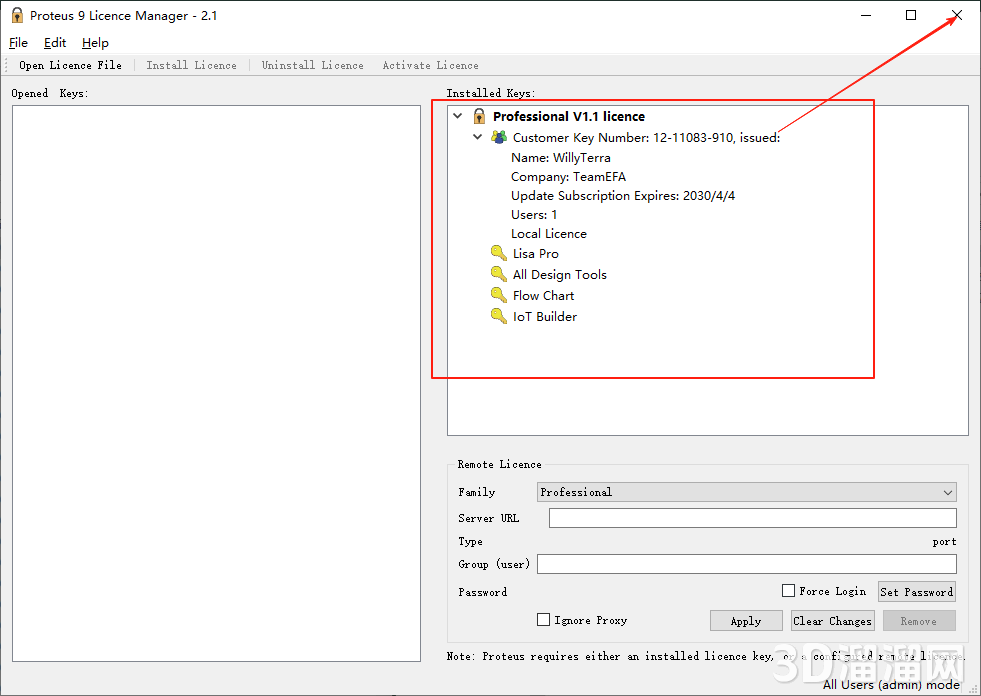Click the Group (user) text field
The image size is (981, 696).
click(x=746, y=564)
